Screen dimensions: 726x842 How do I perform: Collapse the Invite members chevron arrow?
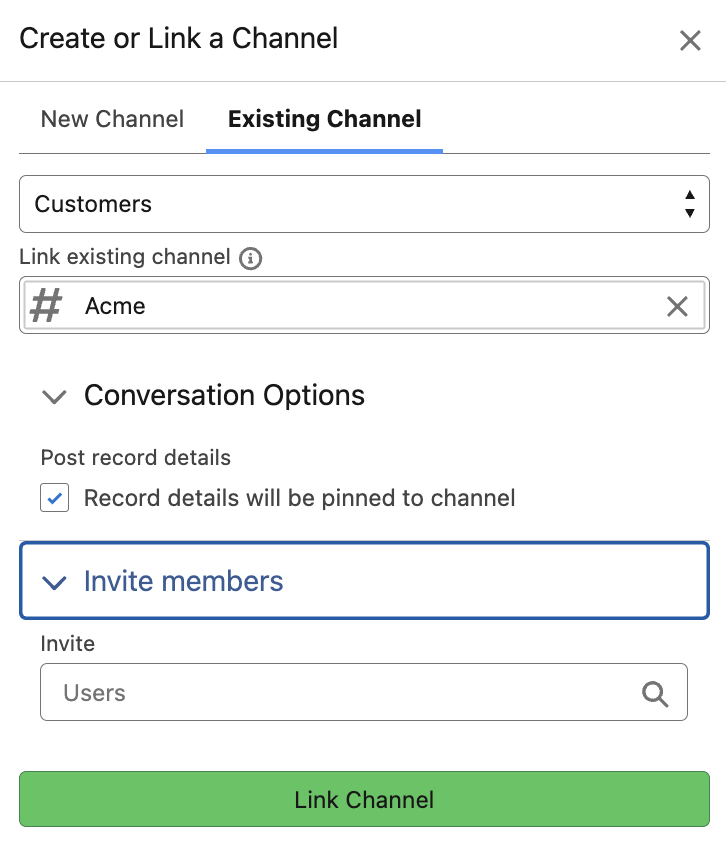click(x=54, y=582)
